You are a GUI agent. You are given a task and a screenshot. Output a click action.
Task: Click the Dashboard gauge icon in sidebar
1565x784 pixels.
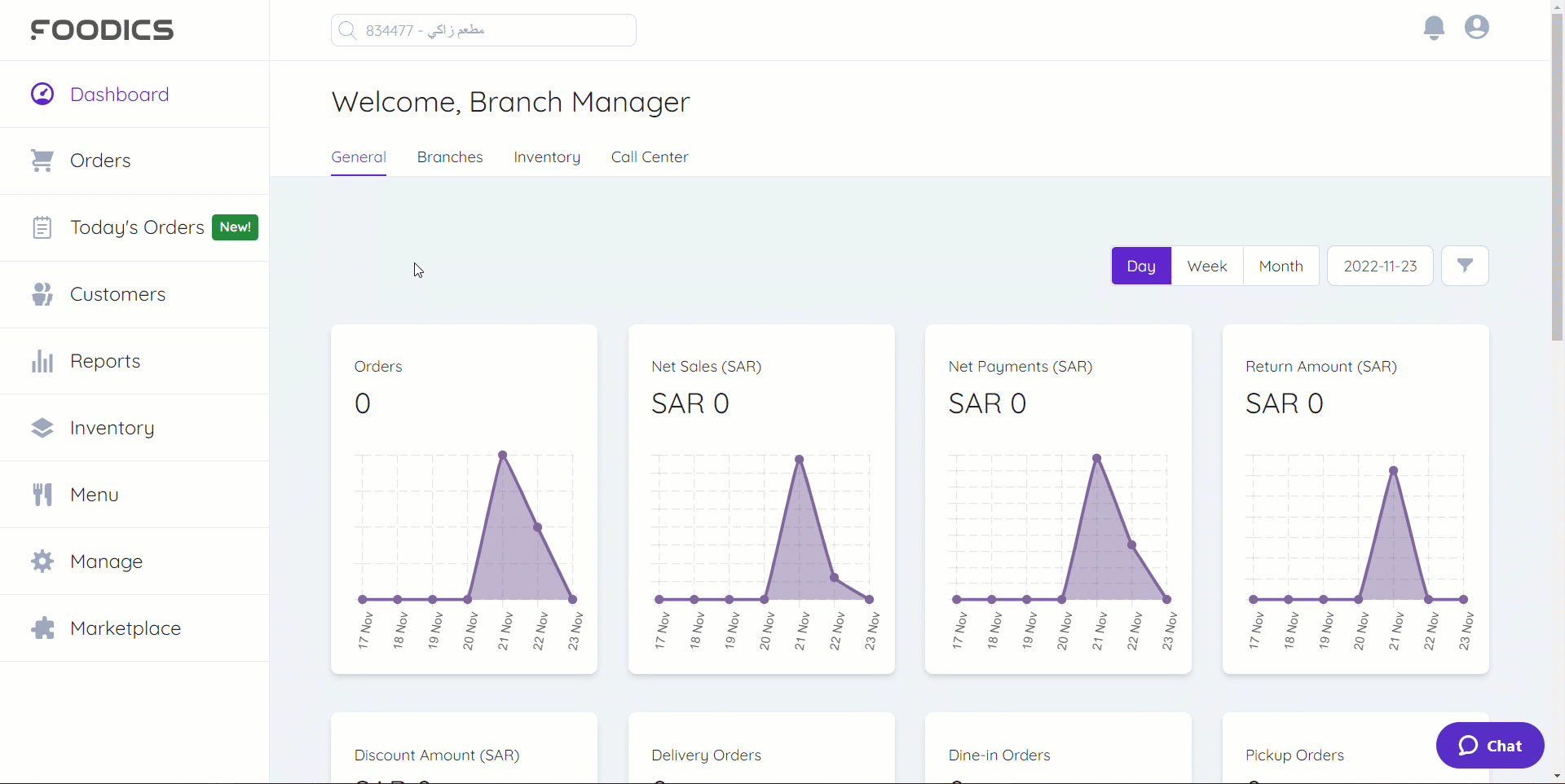[x=42, y=95]
